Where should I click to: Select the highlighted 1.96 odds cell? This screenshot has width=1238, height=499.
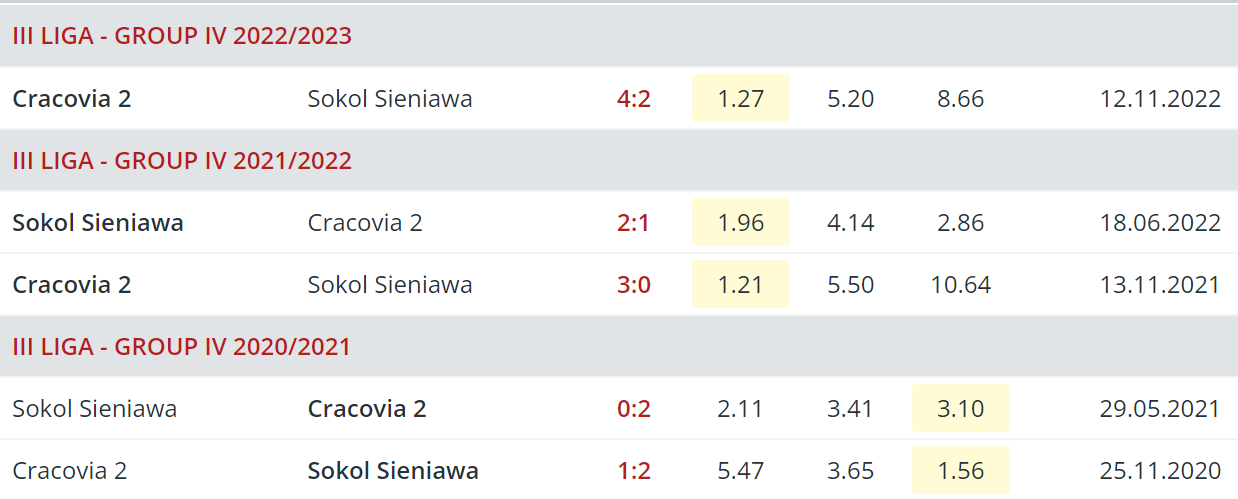coord(741,222)
